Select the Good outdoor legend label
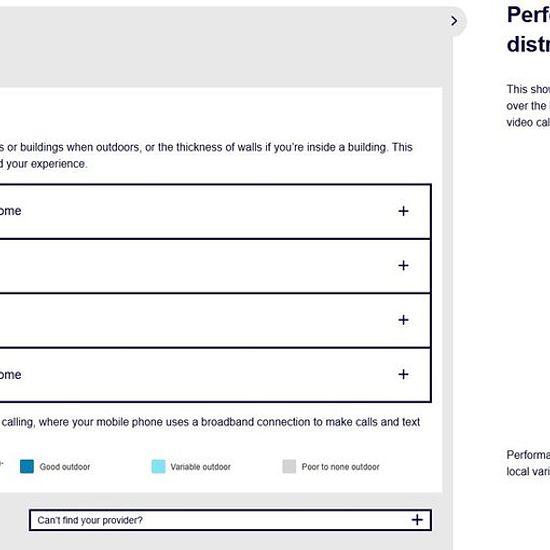Screen dimensions: 550x550 pyautogui.click(x=65, y=467)
